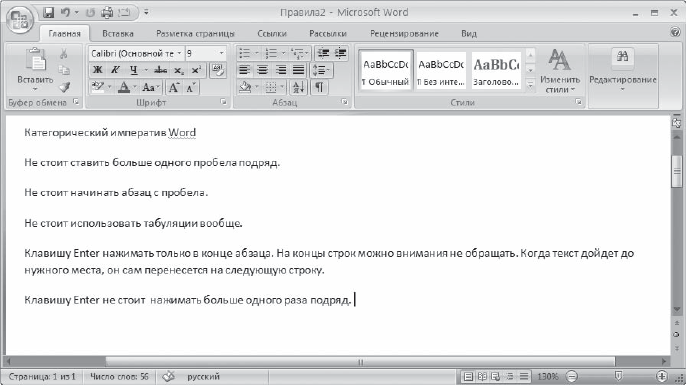
Task: Select the Заголовок style thumbnail
Action: 496,70
